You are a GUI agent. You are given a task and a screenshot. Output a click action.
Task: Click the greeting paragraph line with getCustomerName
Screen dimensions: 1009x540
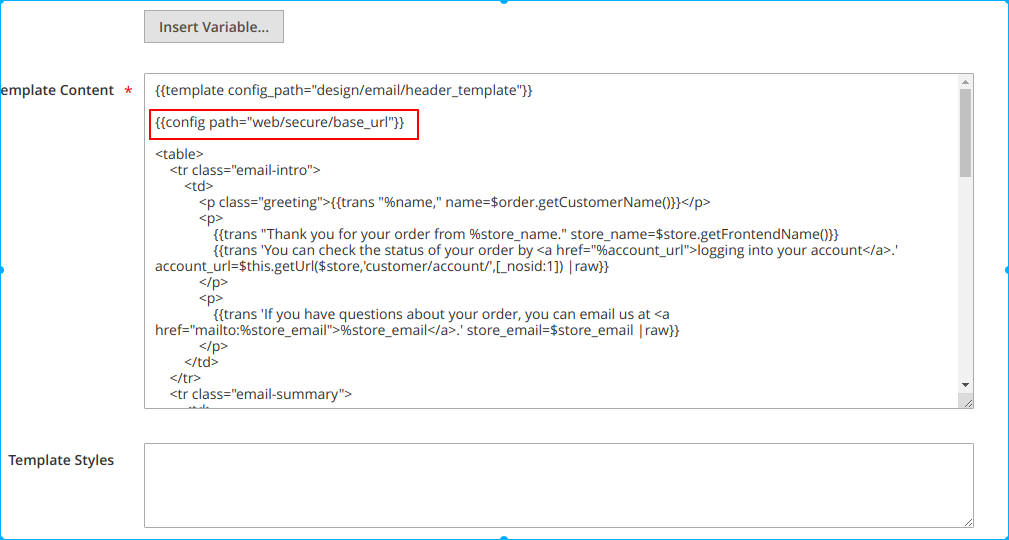(454, 202)
